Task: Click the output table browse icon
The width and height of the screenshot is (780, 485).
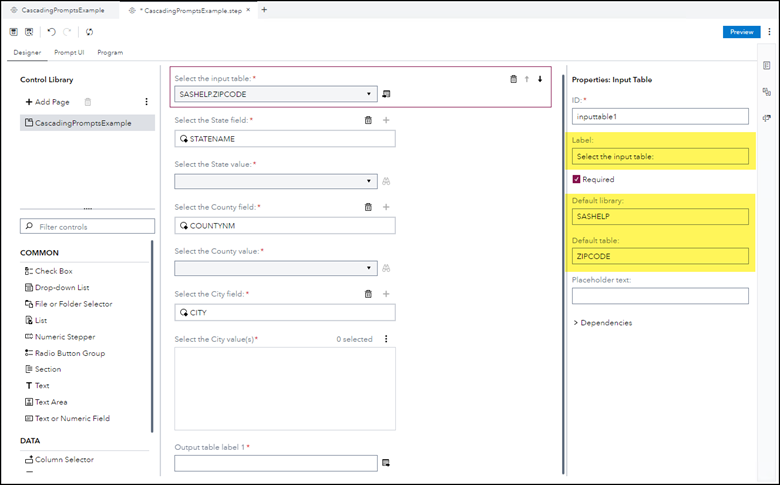Action: (x=386, y=463)
